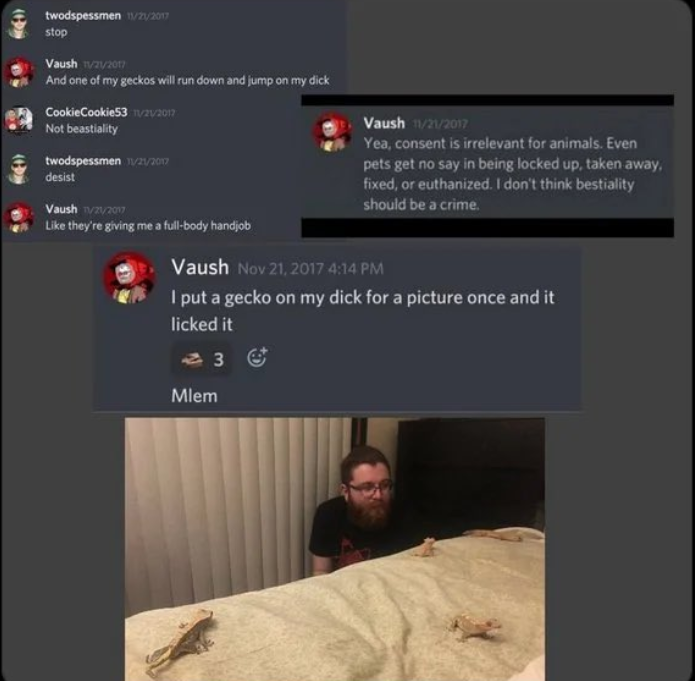Click twodspessmen username above "stop"

coord(83,16)
